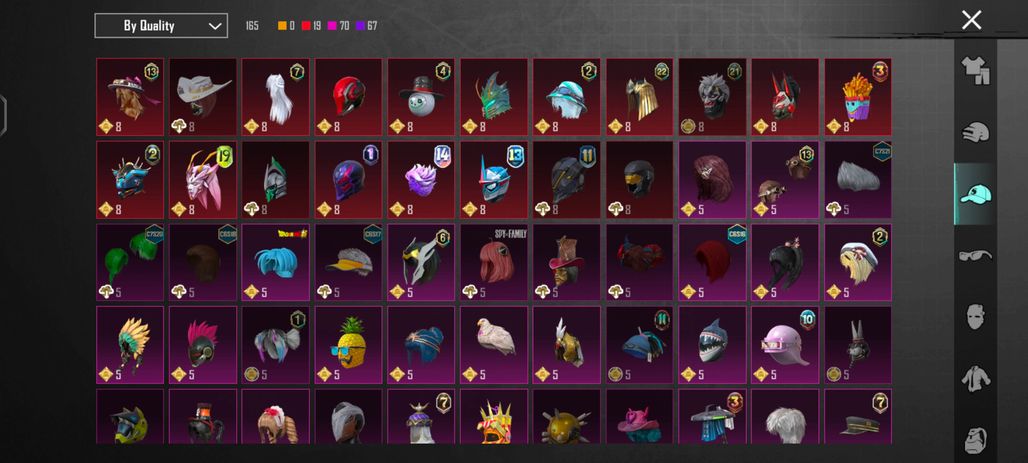Select the white pigeon headwear item
The image size is (1028, 463).
point(494,345)
